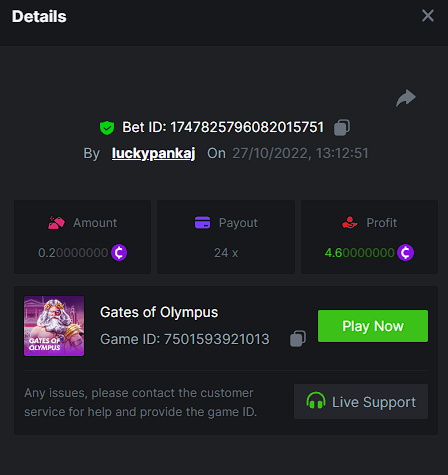Click the Game ID number text
The height and width of the screenshot is (475, 448).
217,339
